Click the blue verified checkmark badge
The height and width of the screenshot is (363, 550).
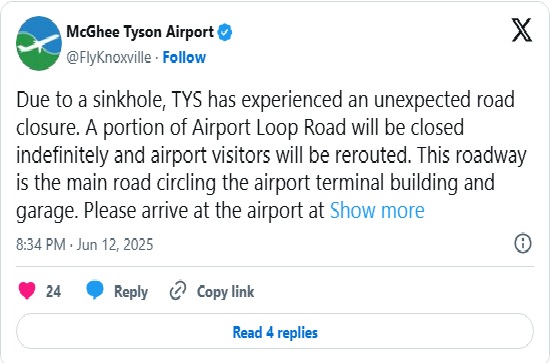click(x=224, y=32)
